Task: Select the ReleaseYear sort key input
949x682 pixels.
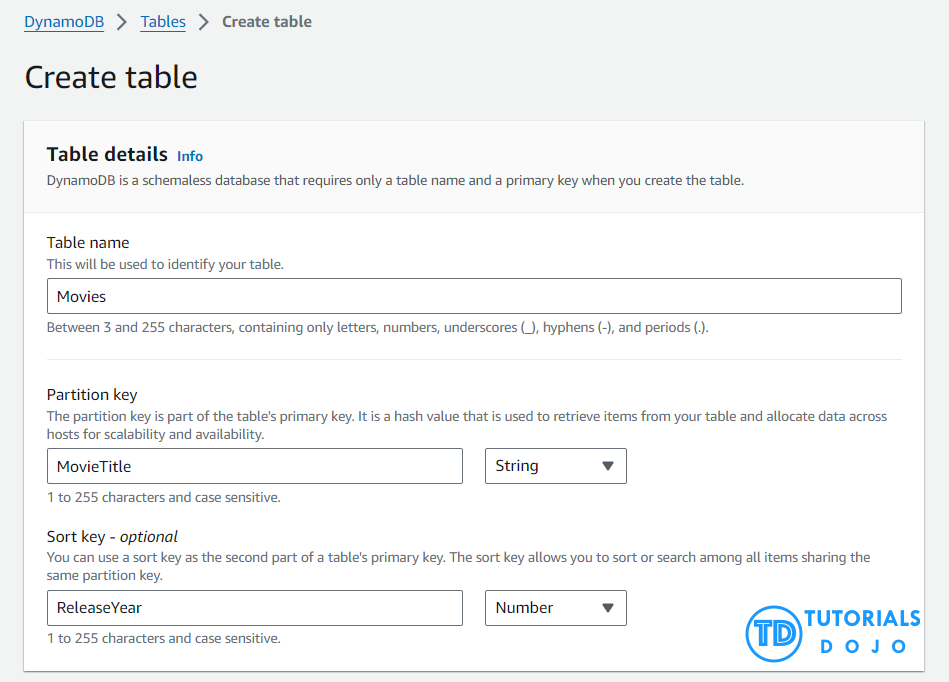Action: pos(255,608)
